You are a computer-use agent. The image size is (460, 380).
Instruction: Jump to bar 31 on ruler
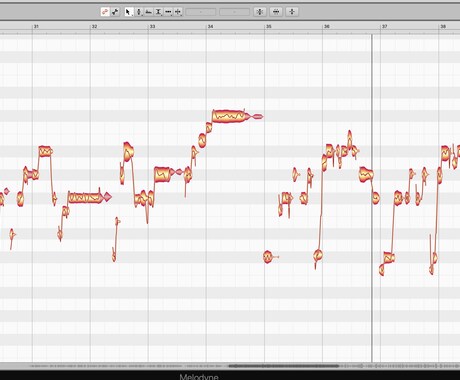[x=36, y=26]
